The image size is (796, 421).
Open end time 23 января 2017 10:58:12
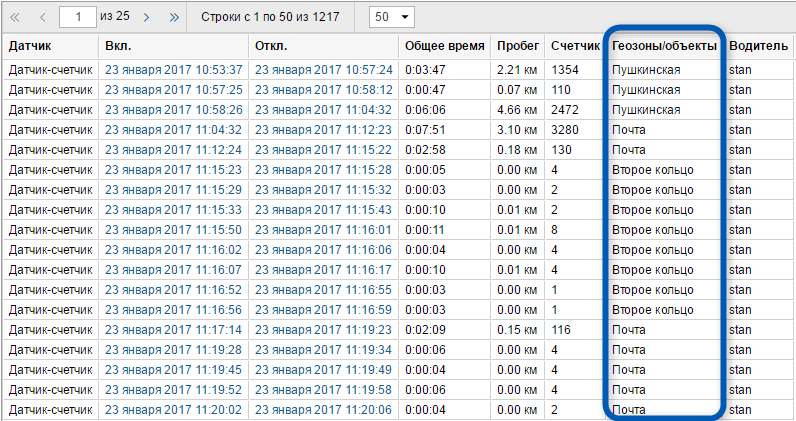click(324, 90)
